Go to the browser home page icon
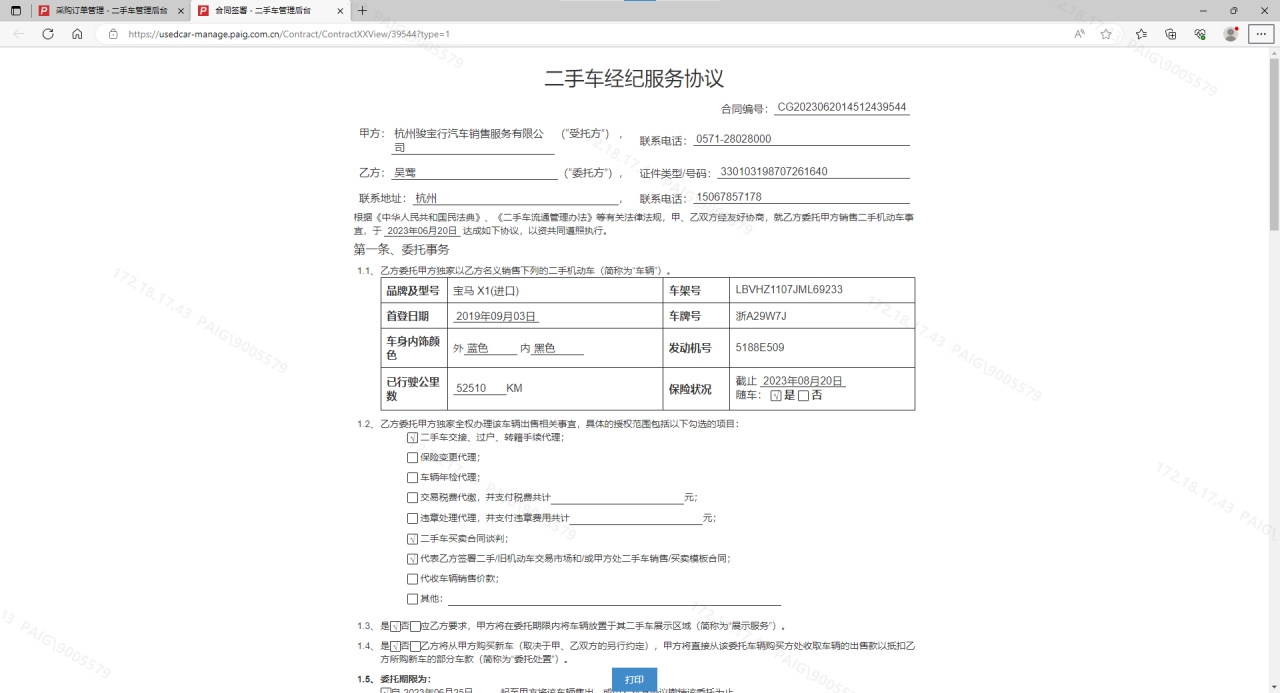Screen dimensions: 1280x693 point(77,34)
